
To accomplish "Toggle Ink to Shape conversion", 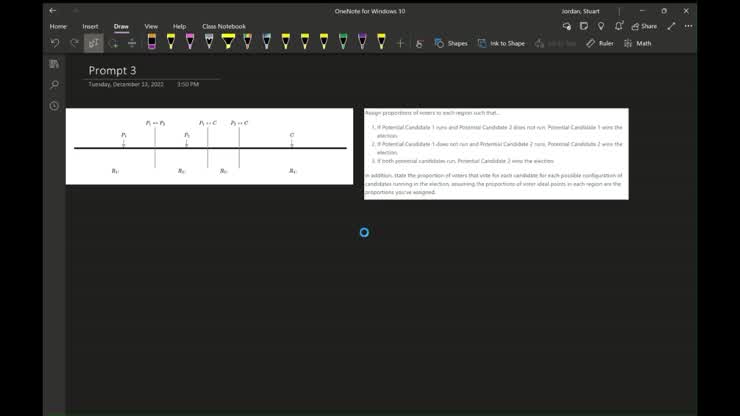I will point(501,43).
